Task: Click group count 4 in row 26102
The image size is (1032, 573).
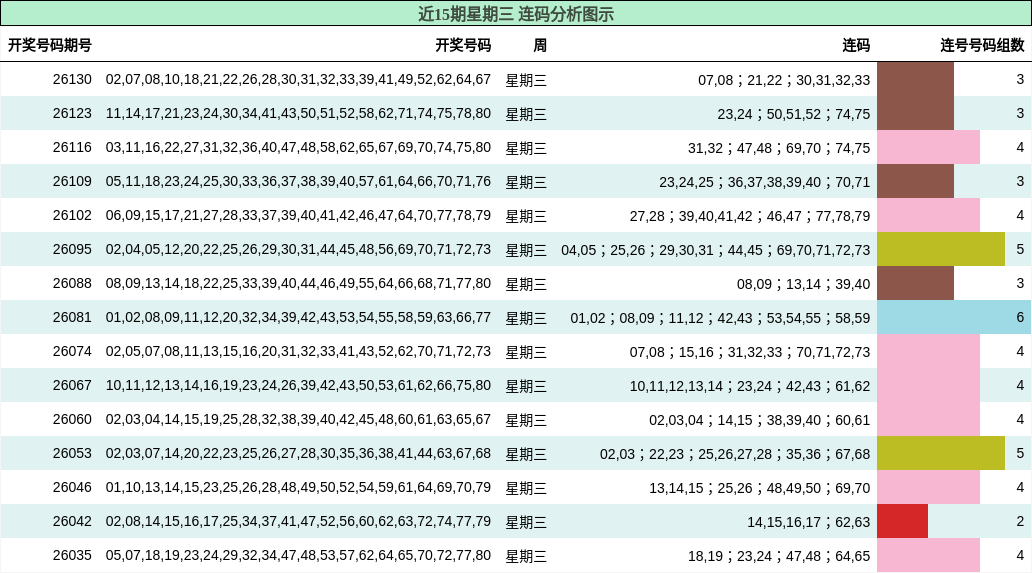Action: pos(1020,216)
